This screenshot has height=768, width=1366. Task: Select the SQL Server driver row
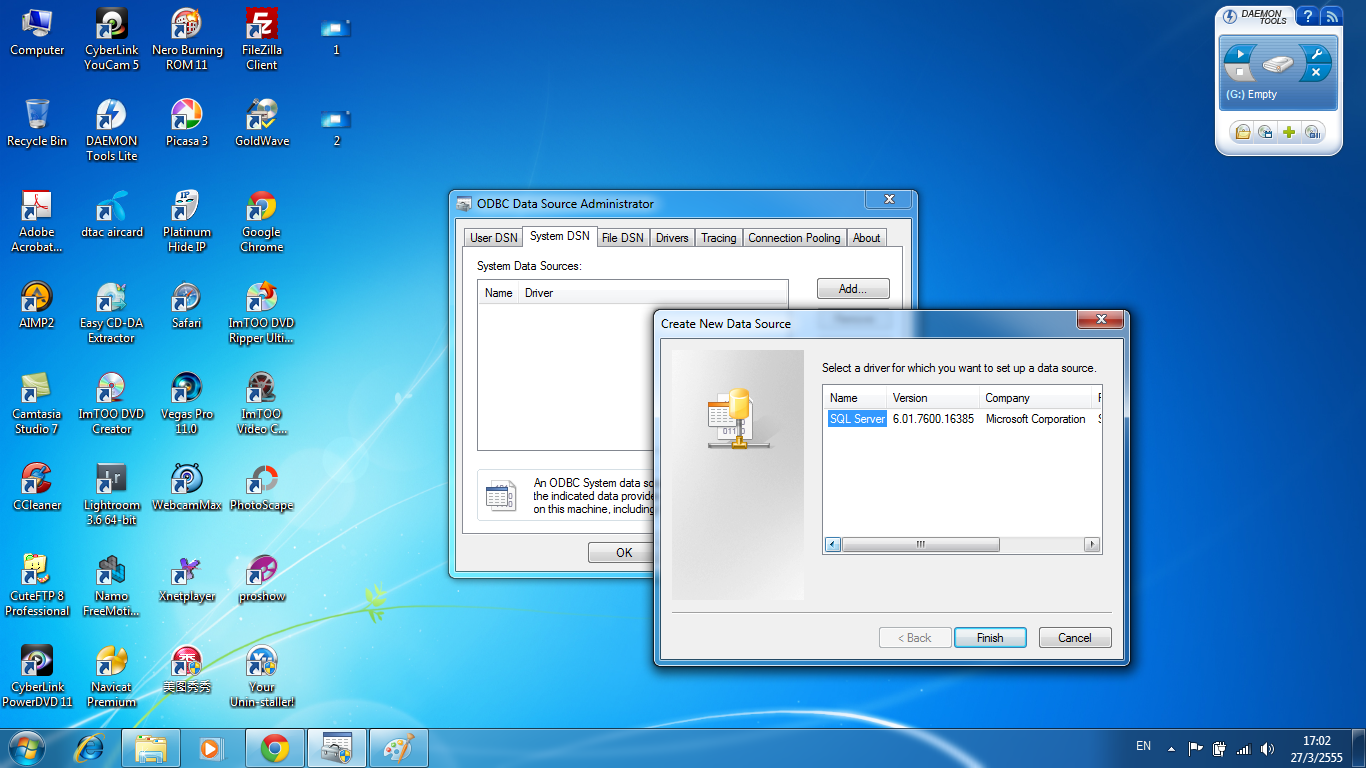(962, 419)
